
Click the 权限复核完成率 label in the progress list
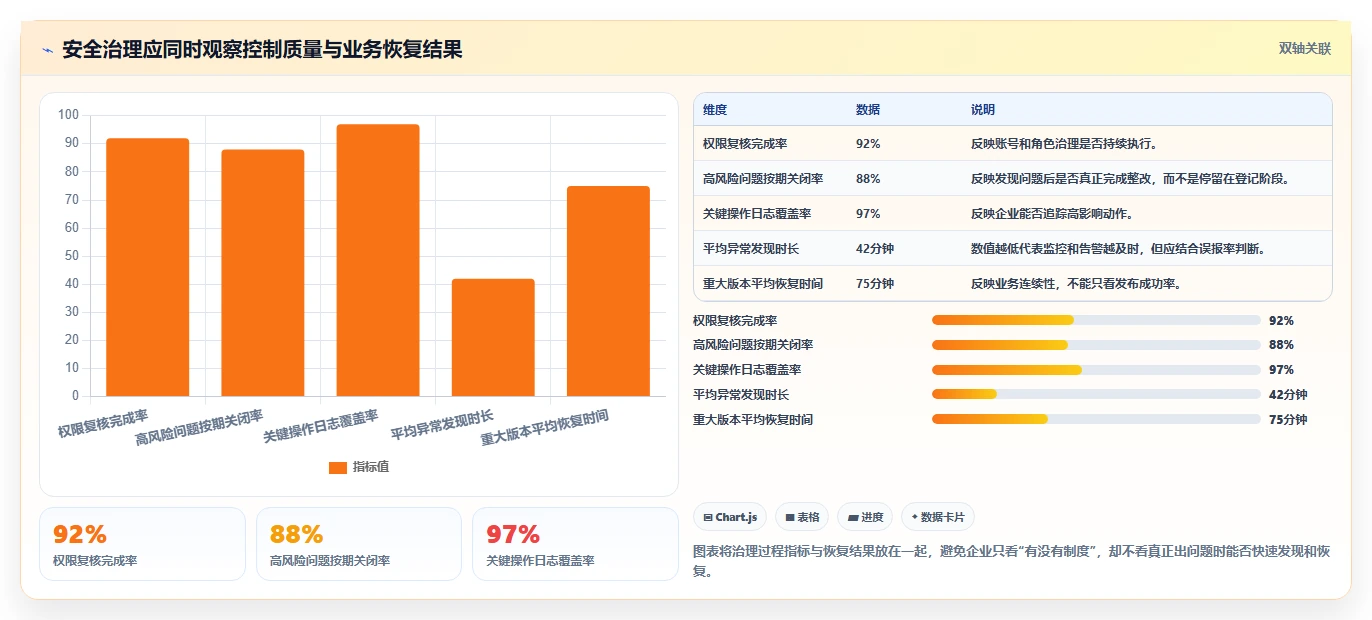[735, 320]
